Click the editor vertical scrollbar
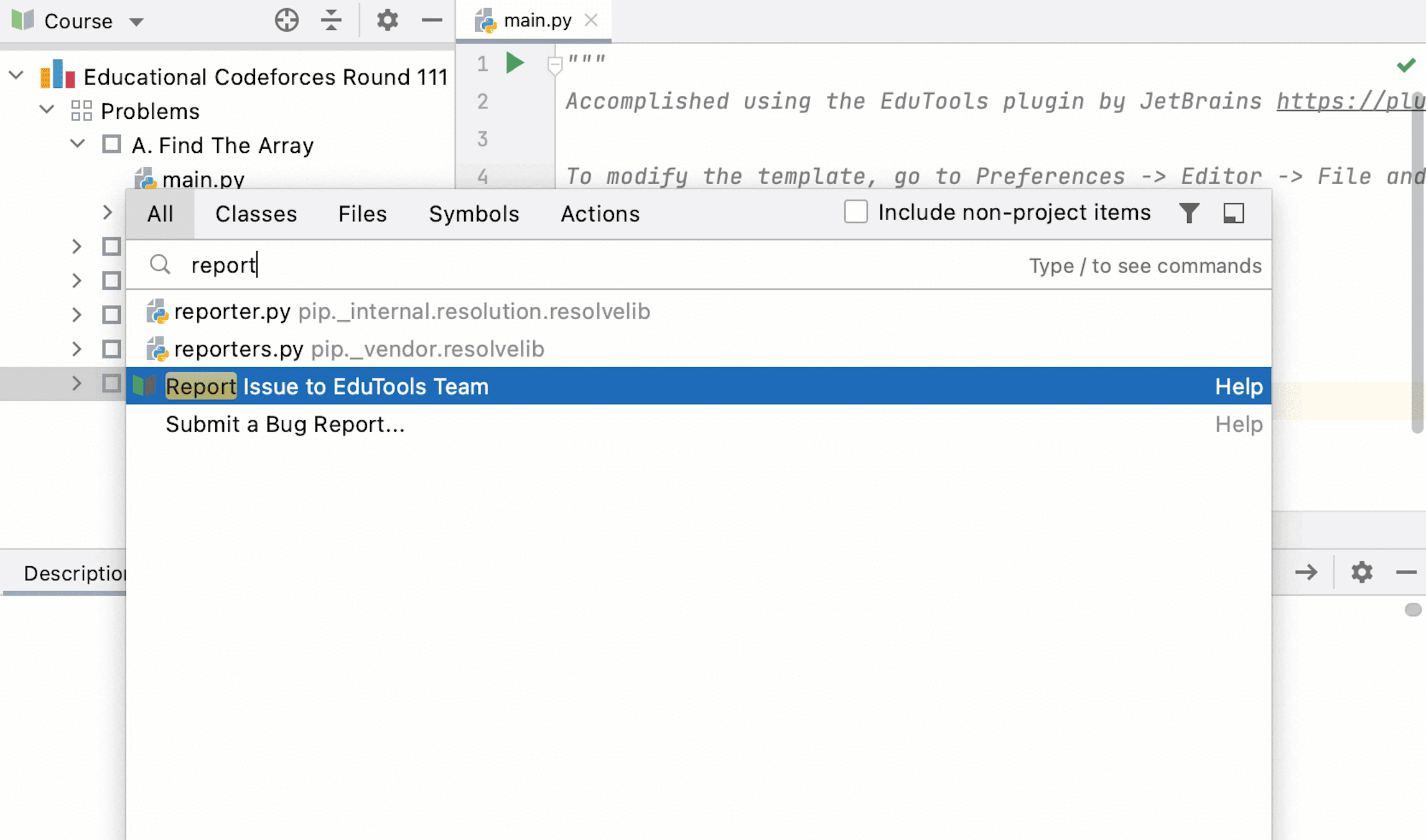The width and height of the screenshot is (1426, 840). (x=1417, y=261)
